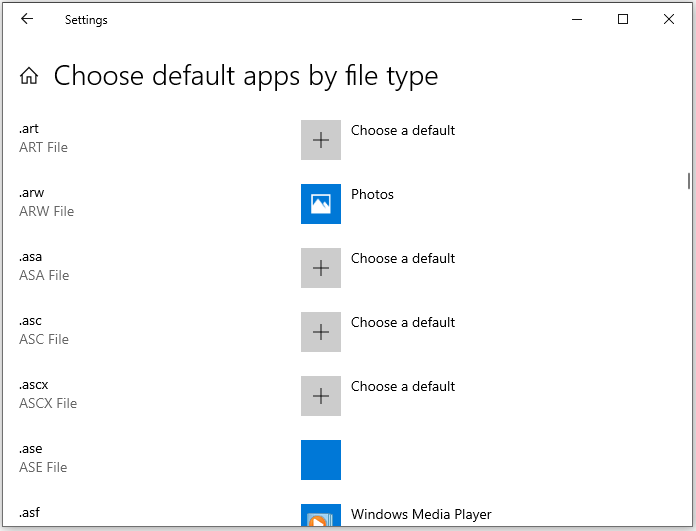Click the Settings window title

[x=86, y=20]
